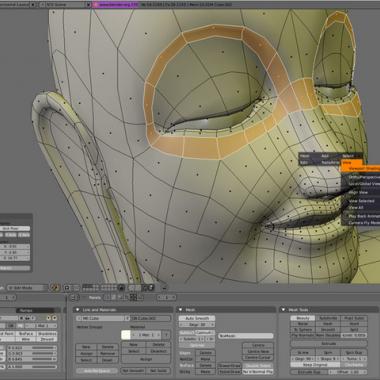Image resolution: width=380 pixels, height=380 pixels.
Task: Click the Limit value field in Mesh Tools
Action: [354, 335]
